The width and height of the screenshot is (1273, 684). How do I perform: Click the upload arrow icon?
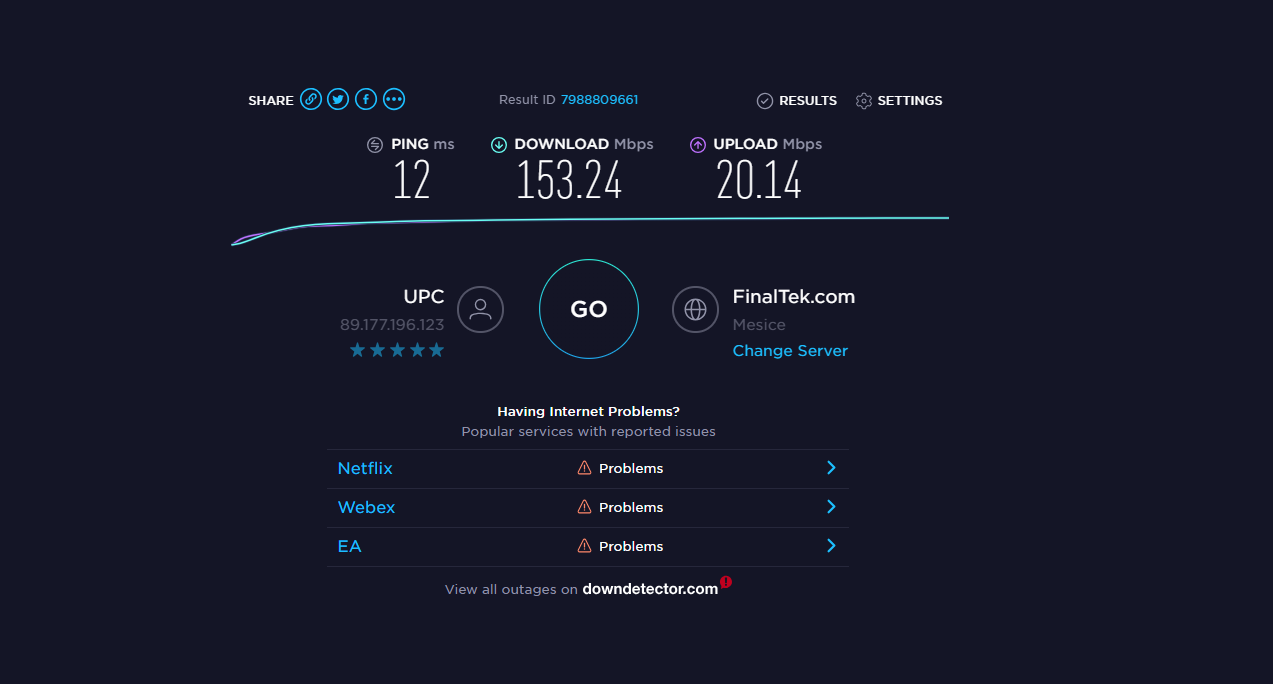click(698, 145)
